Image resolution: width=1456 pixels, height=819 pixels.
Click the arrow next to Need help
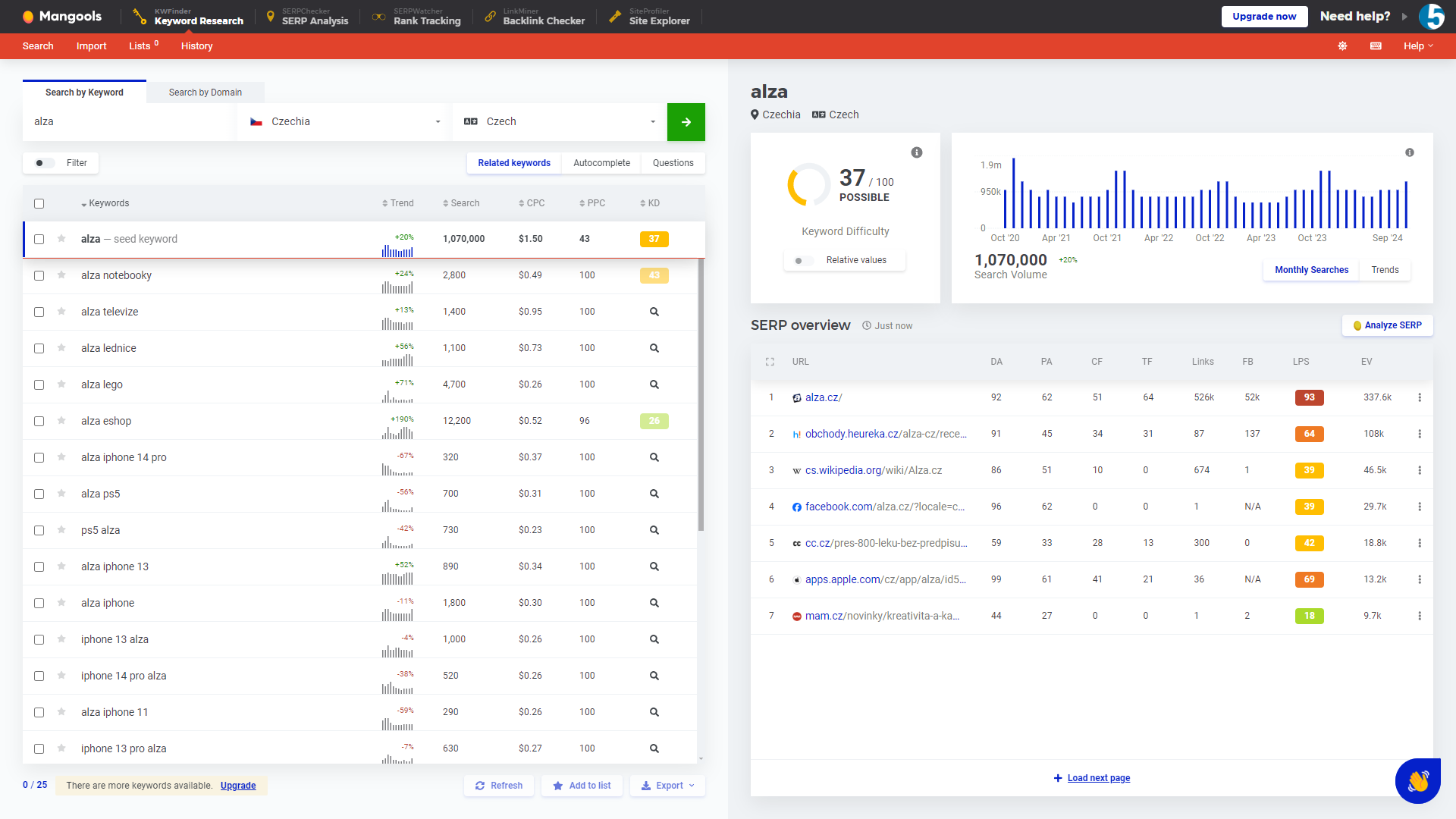[x=1404, y=16]
